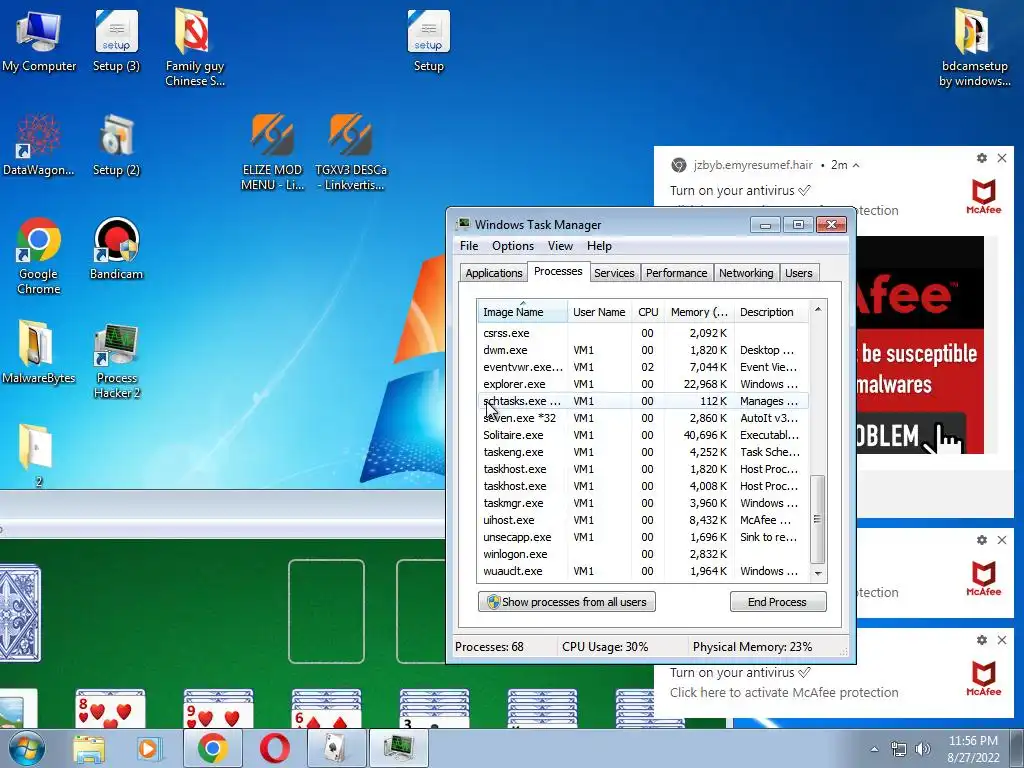Open Windows Explorer from taskbar
Viewport: 1024px width, 768px height.
tap(89, 748)
